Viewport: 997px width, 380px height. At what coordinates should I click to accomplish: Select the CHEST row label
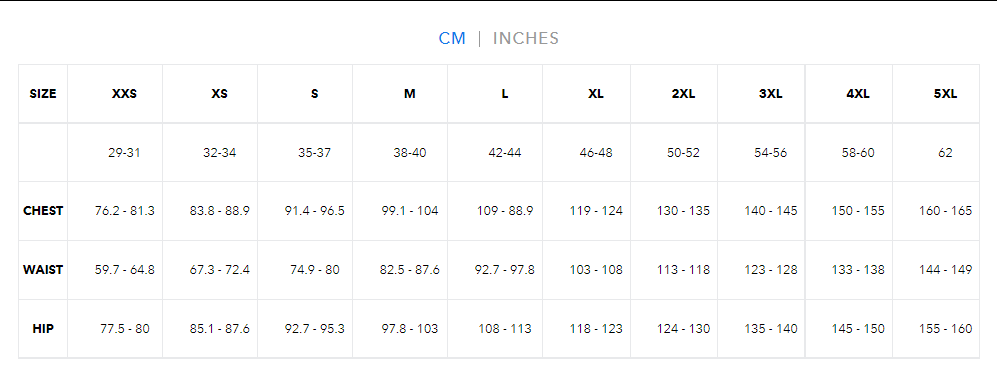click(x=43, y=210)
